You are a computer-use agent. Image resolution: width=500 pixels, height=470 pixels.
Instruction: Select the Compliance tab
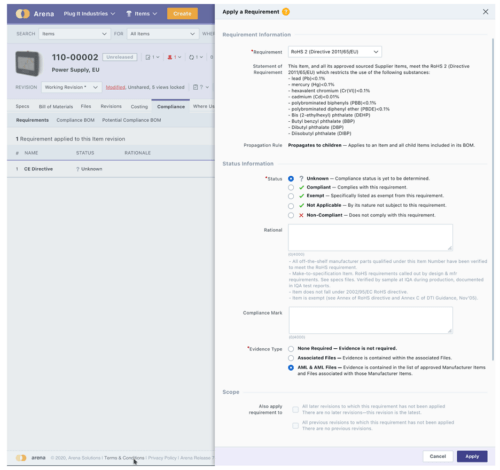pos(171,107)
